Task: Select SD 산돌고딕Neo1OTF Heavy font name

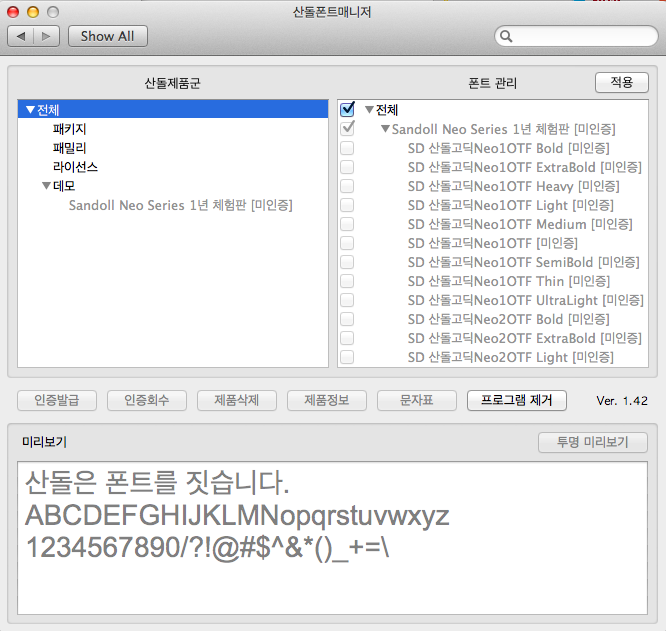Action: pos(514,186)
